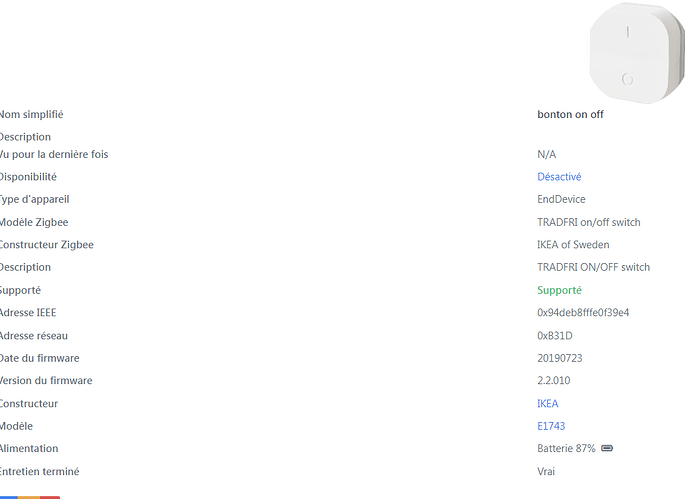Click the 'TRADFRI on/off switch' Zigbee model value

point(588,222)
